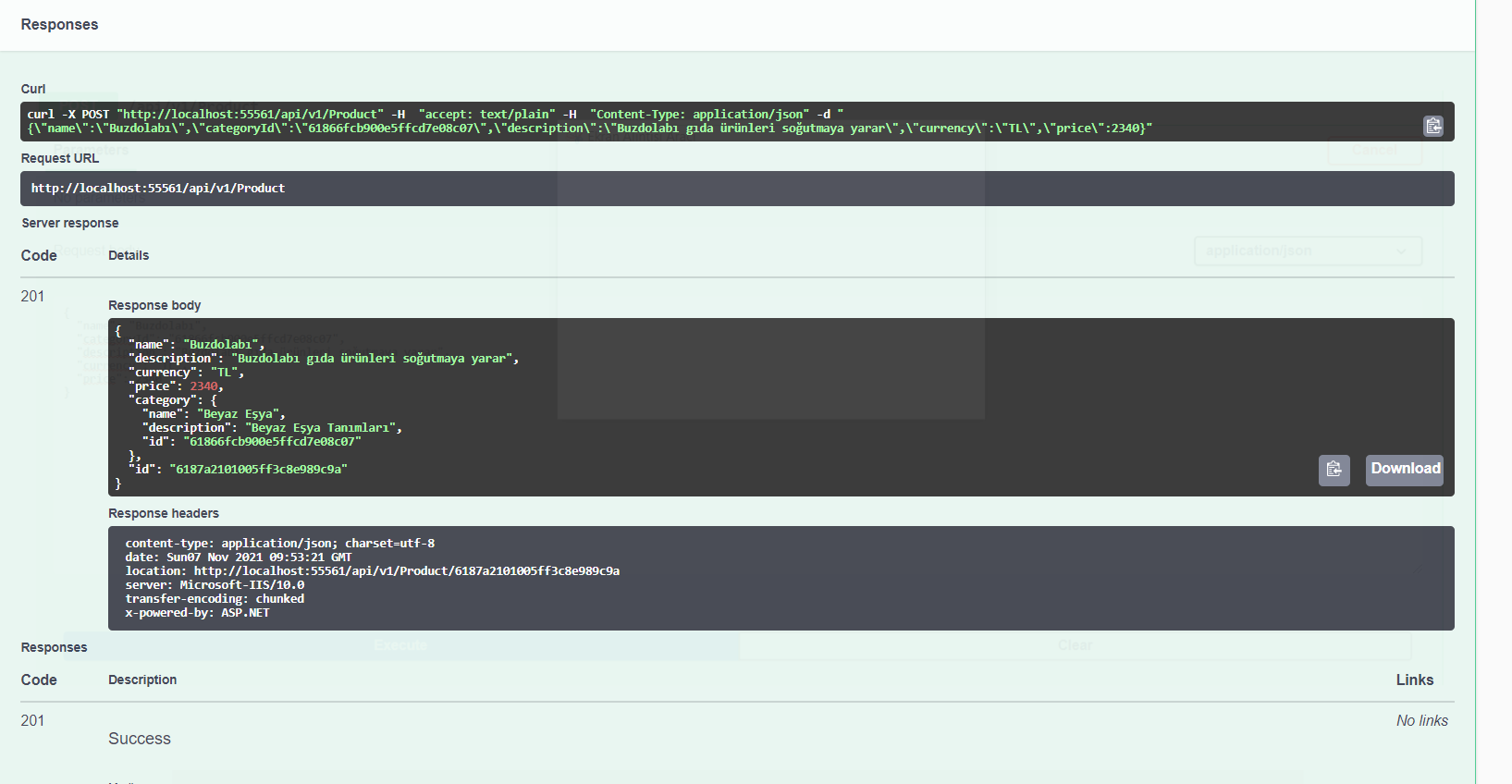Click the "server: Microsoft-IIS/10.0" header
The width and height of the screenshot is (1512, 784).
tap(215, 585)
